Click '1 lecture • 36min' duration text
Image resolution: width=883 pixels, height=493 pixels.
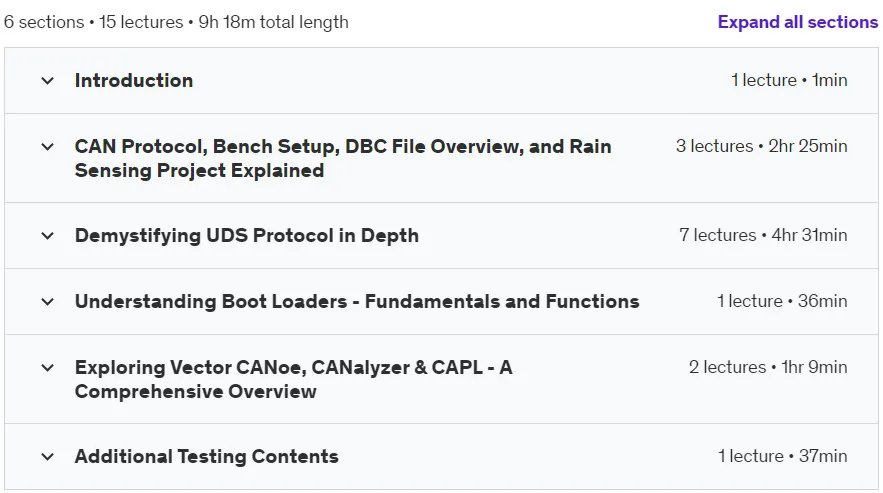pos(782,301)
